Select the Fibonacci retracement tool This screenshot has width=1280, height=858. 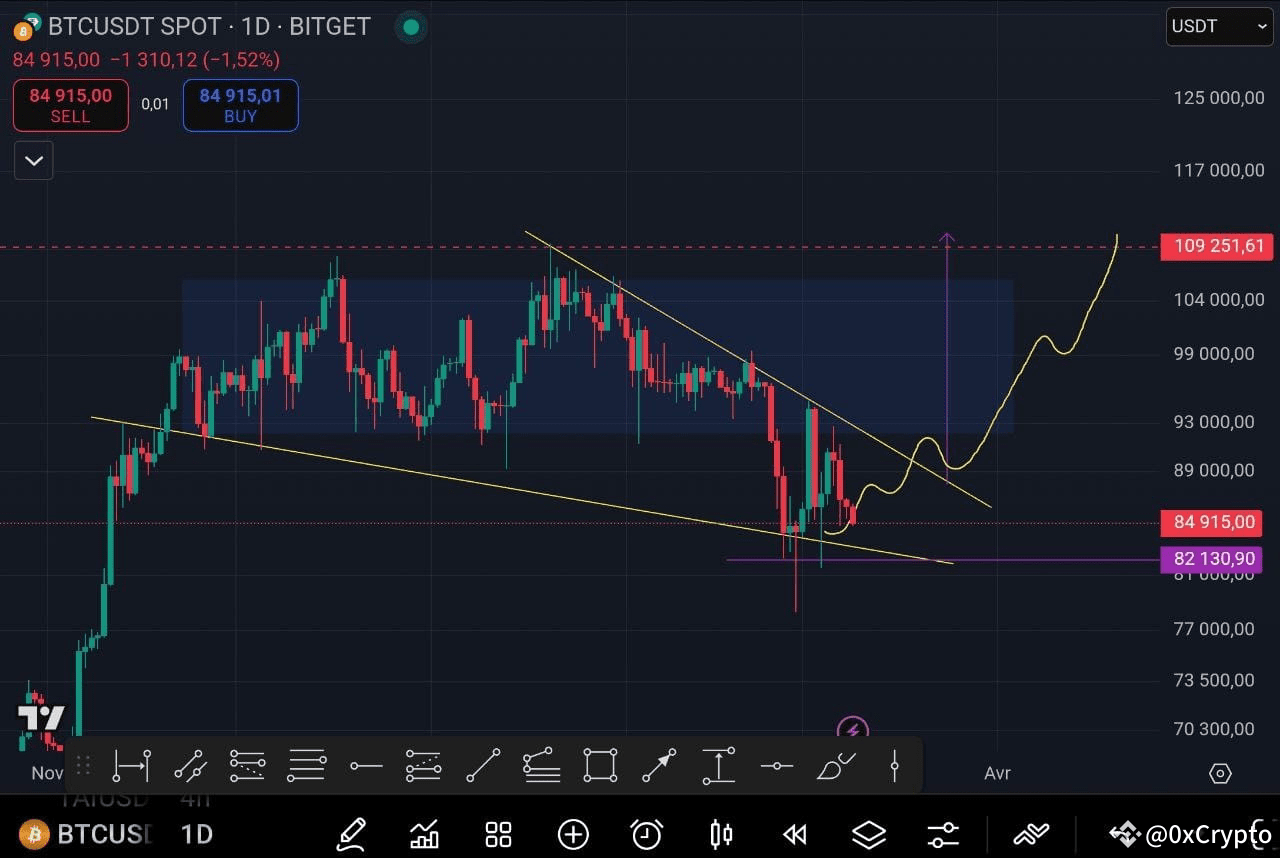[247, 766]
